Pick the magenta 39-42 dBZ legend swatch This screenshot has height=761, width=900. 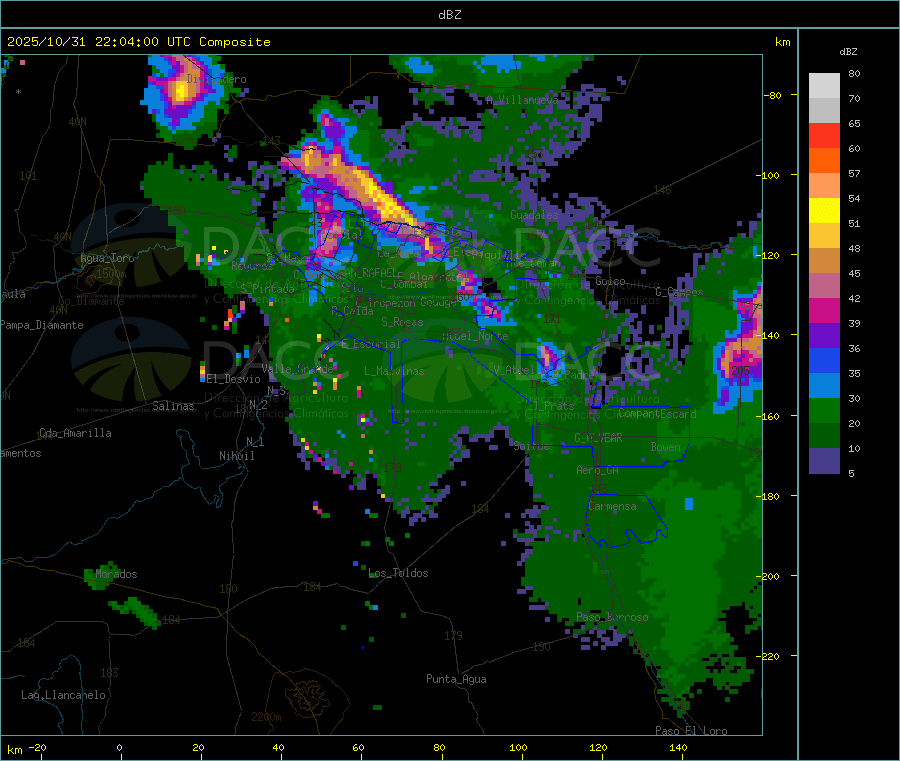tap(824, 310)
